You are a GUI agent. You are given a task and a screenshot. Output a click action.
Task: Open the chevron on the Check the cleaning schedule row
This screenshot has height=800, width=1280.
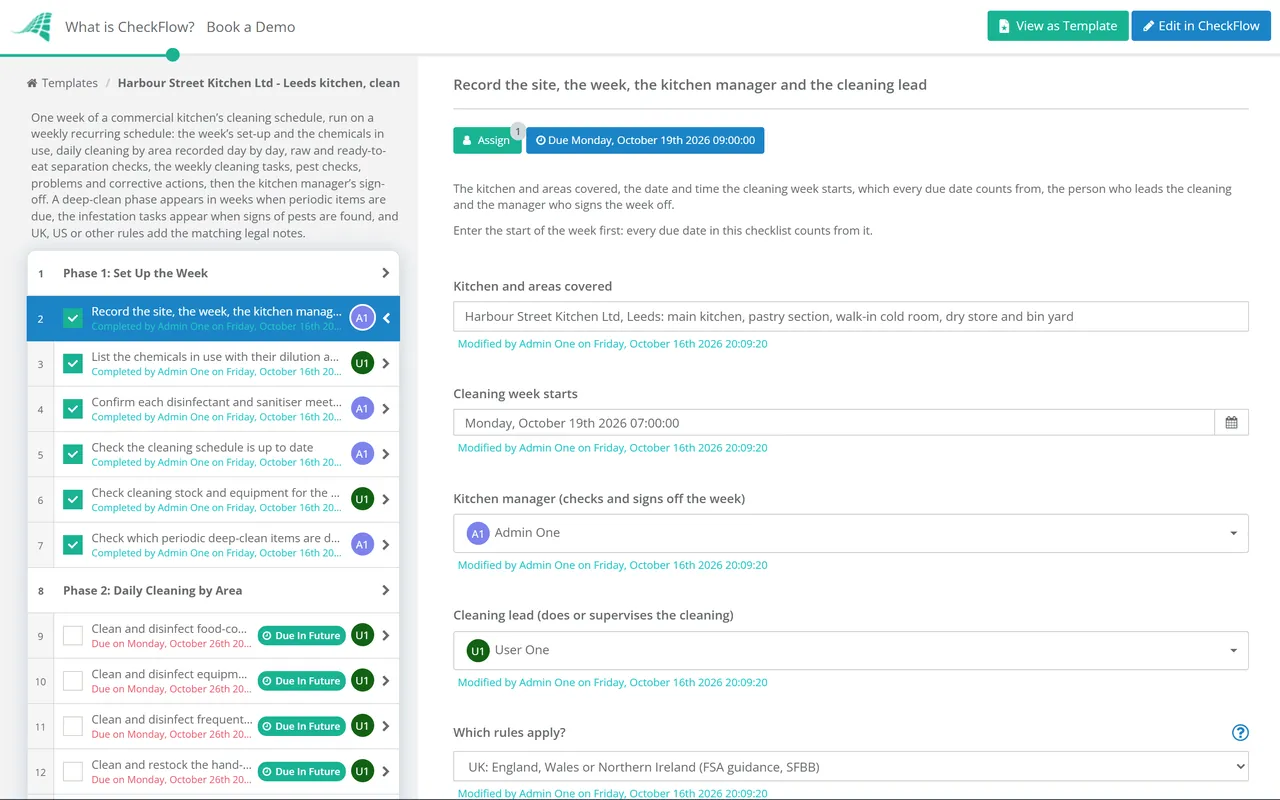(x=386, y=454)
